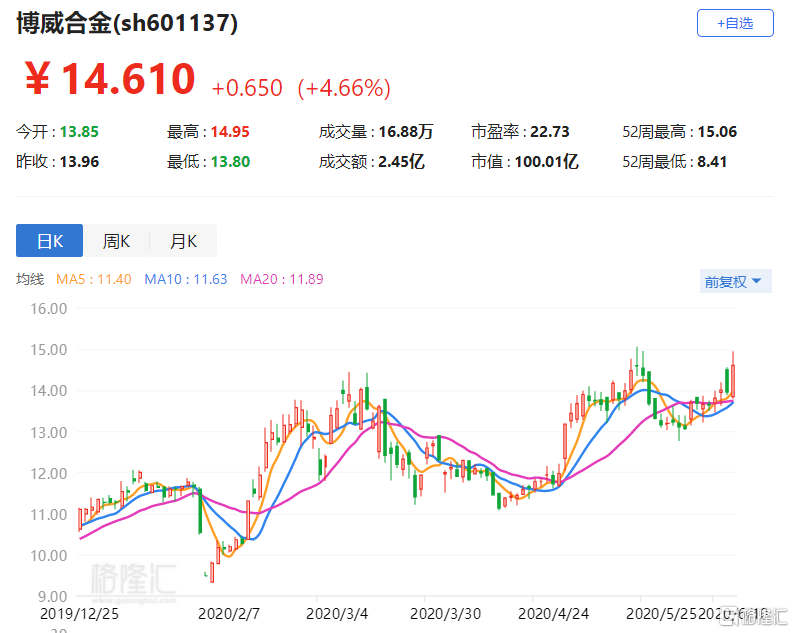Click 52周最低 value 8.41

click(x=712, y=162)
